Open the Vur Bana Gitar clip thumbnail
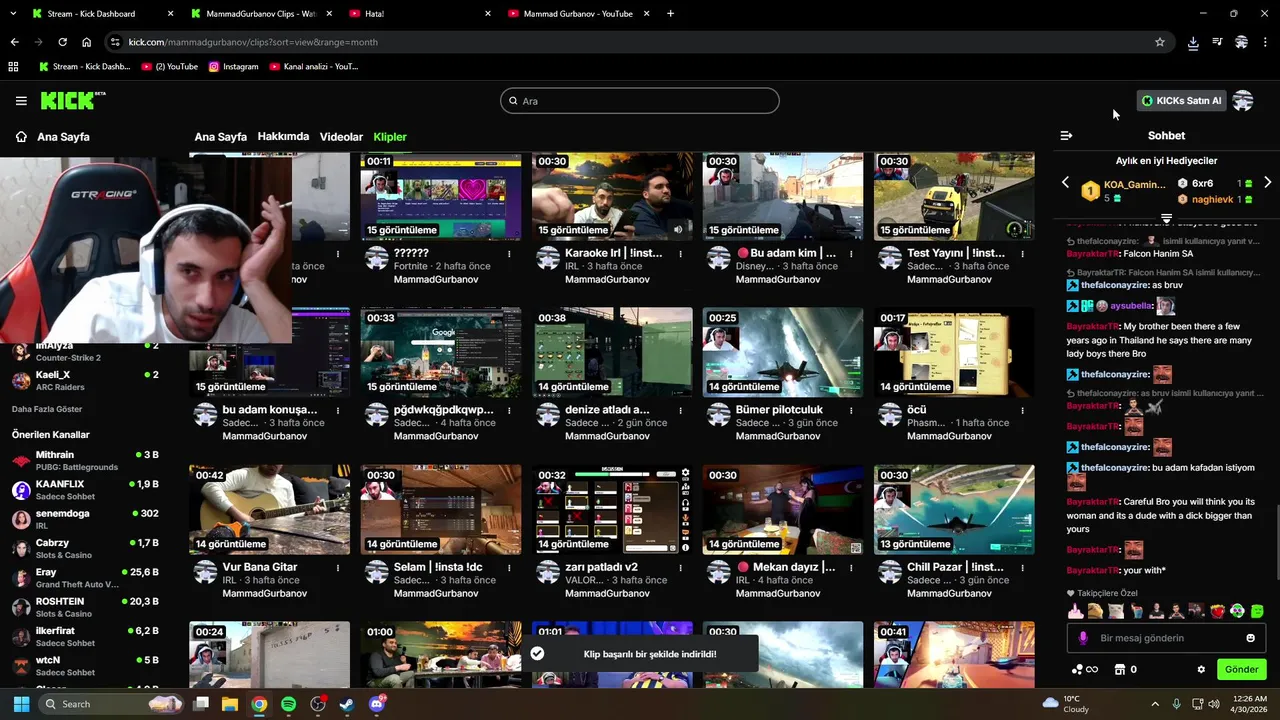The width and height of the screenshot is (1280, 720). pos(269,509)
